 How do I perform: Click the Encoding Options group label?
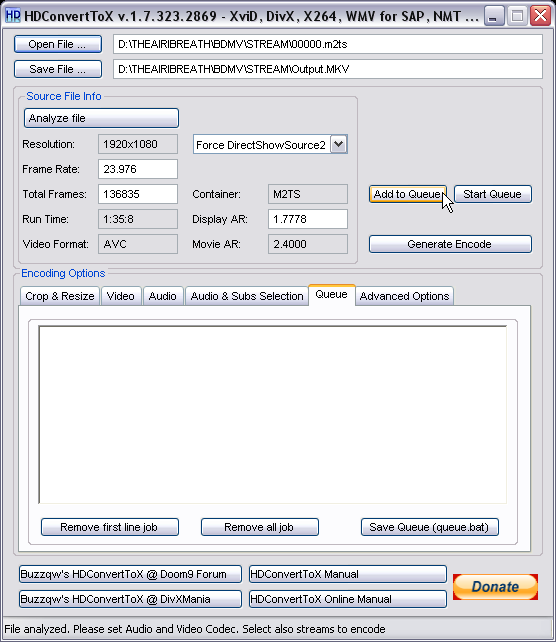click(63, 273)
